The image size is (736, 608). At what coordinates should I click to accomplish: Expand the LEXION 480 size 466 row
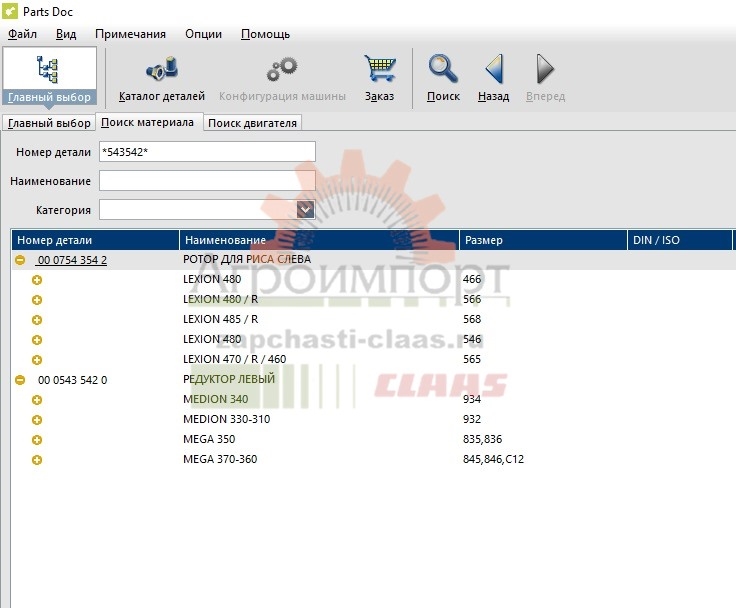pyautogui.click(x=37, y=280)
